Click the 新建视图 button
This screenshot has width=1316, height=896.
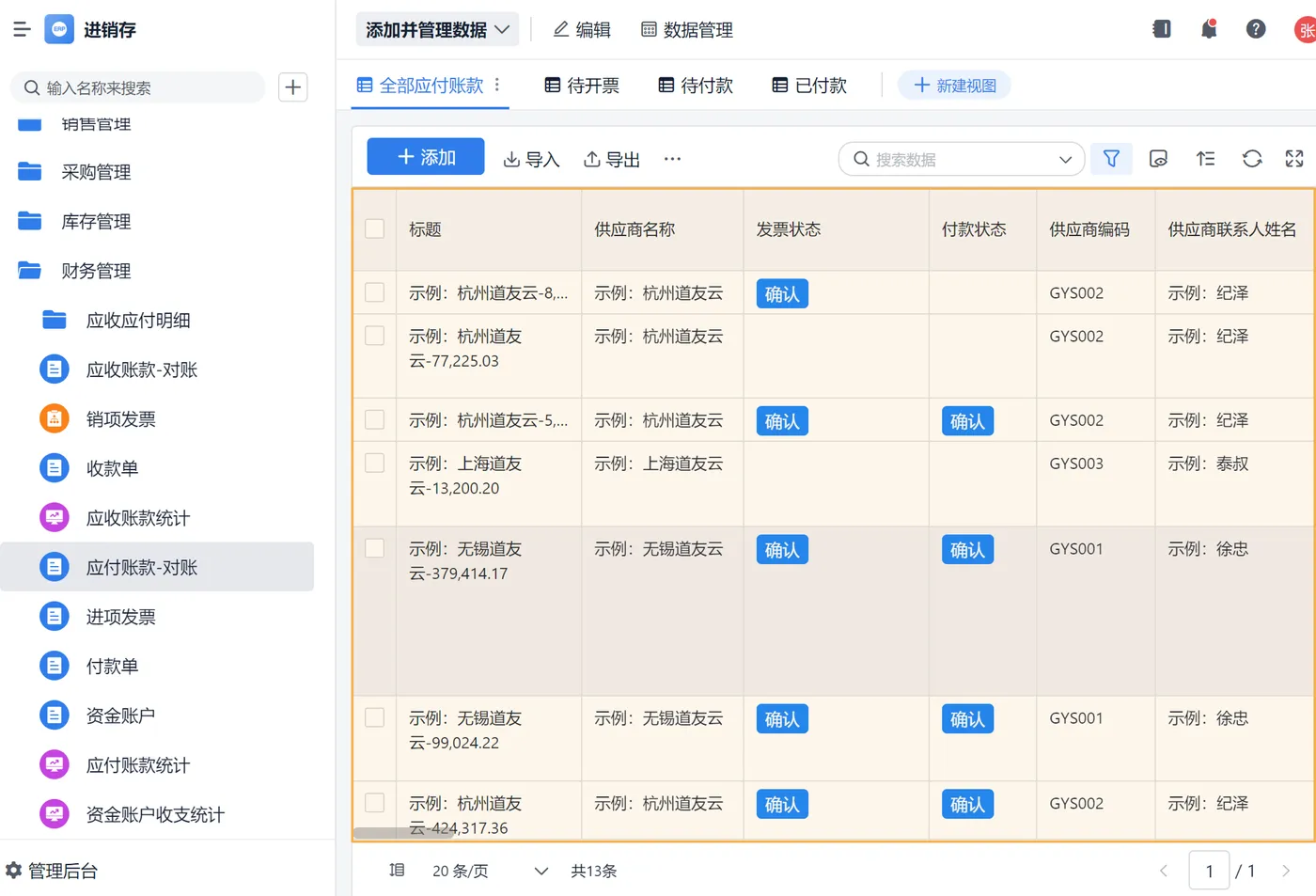(954, 86)
